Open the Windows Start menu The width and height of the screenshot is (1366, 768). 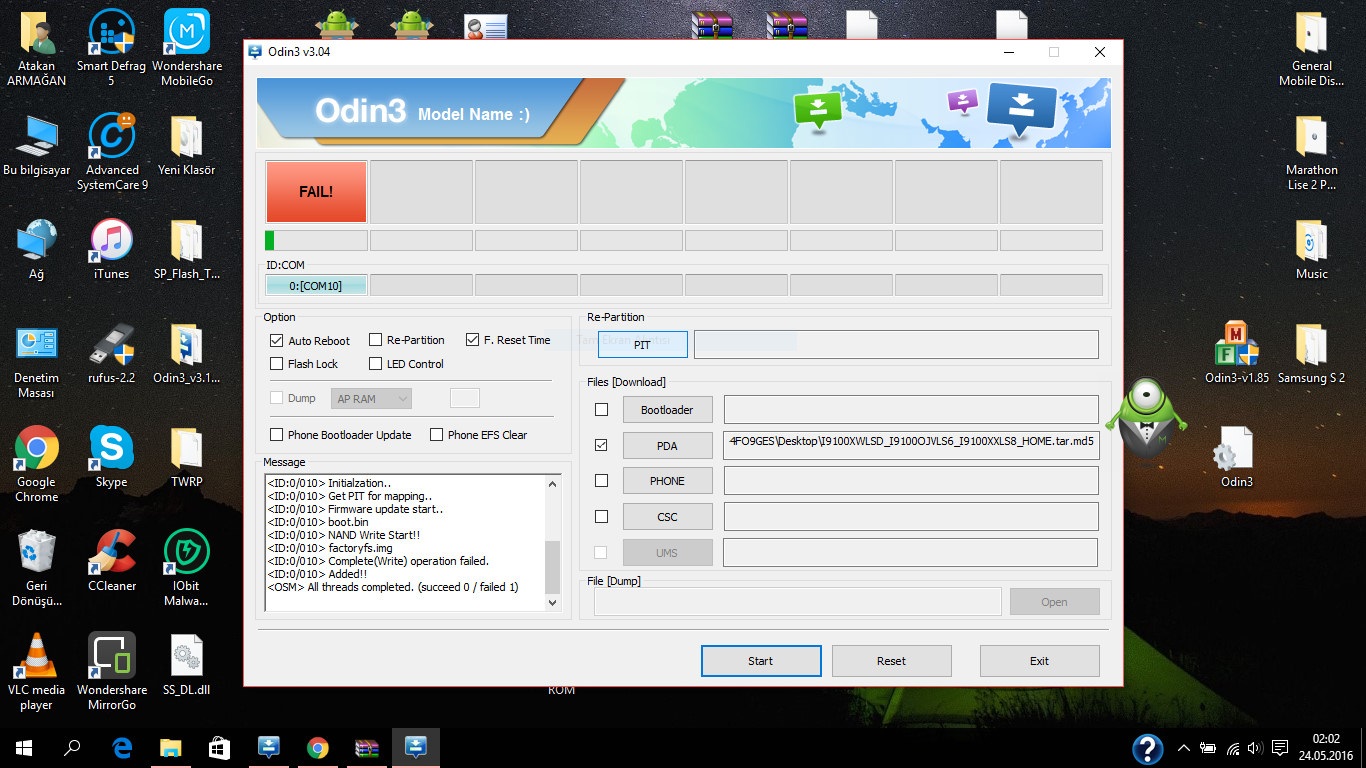tap(24, 748)
